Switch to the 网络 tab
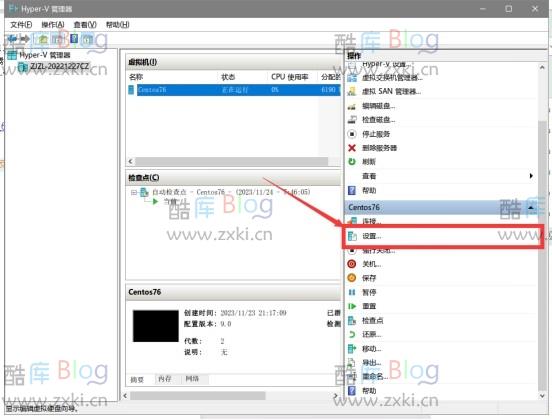 click(x=192, y=379)
